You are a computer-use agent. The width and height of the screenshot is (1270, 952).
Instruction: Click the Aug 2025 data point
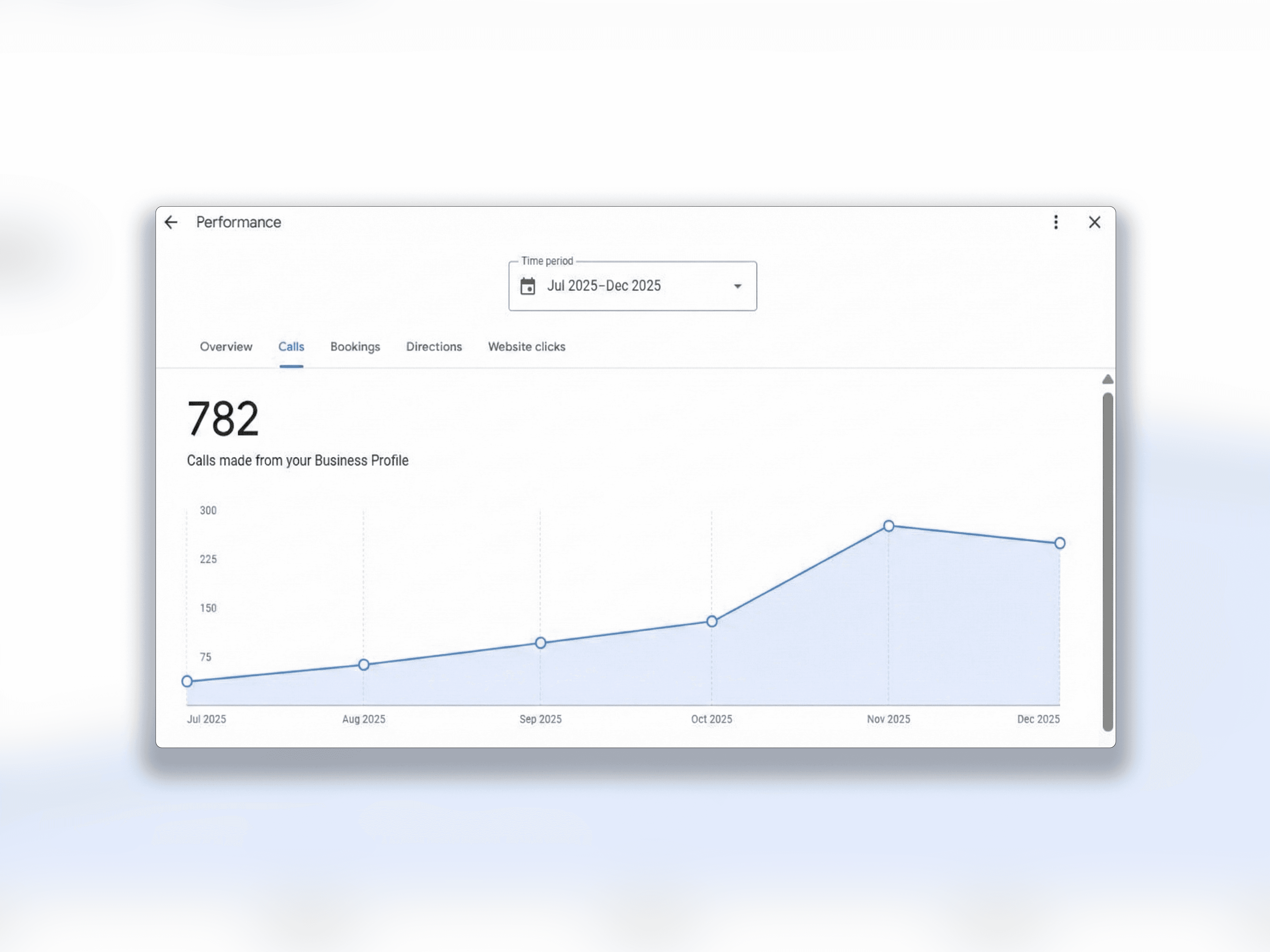coord(364,664)
